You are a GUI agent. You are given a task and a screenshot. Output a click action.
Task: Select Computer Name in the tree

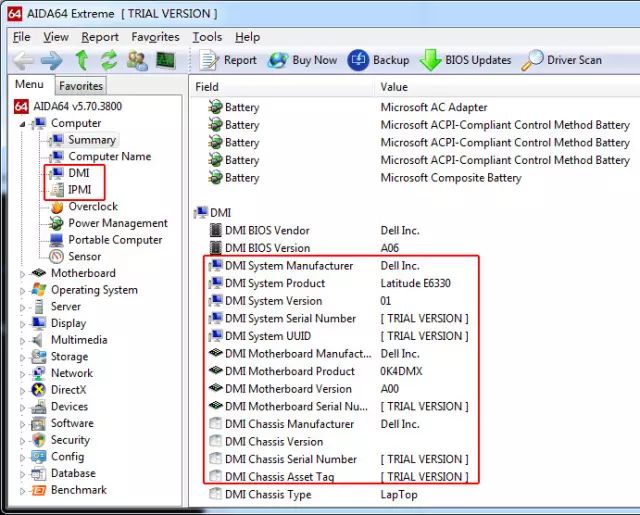tap(100, 157)
